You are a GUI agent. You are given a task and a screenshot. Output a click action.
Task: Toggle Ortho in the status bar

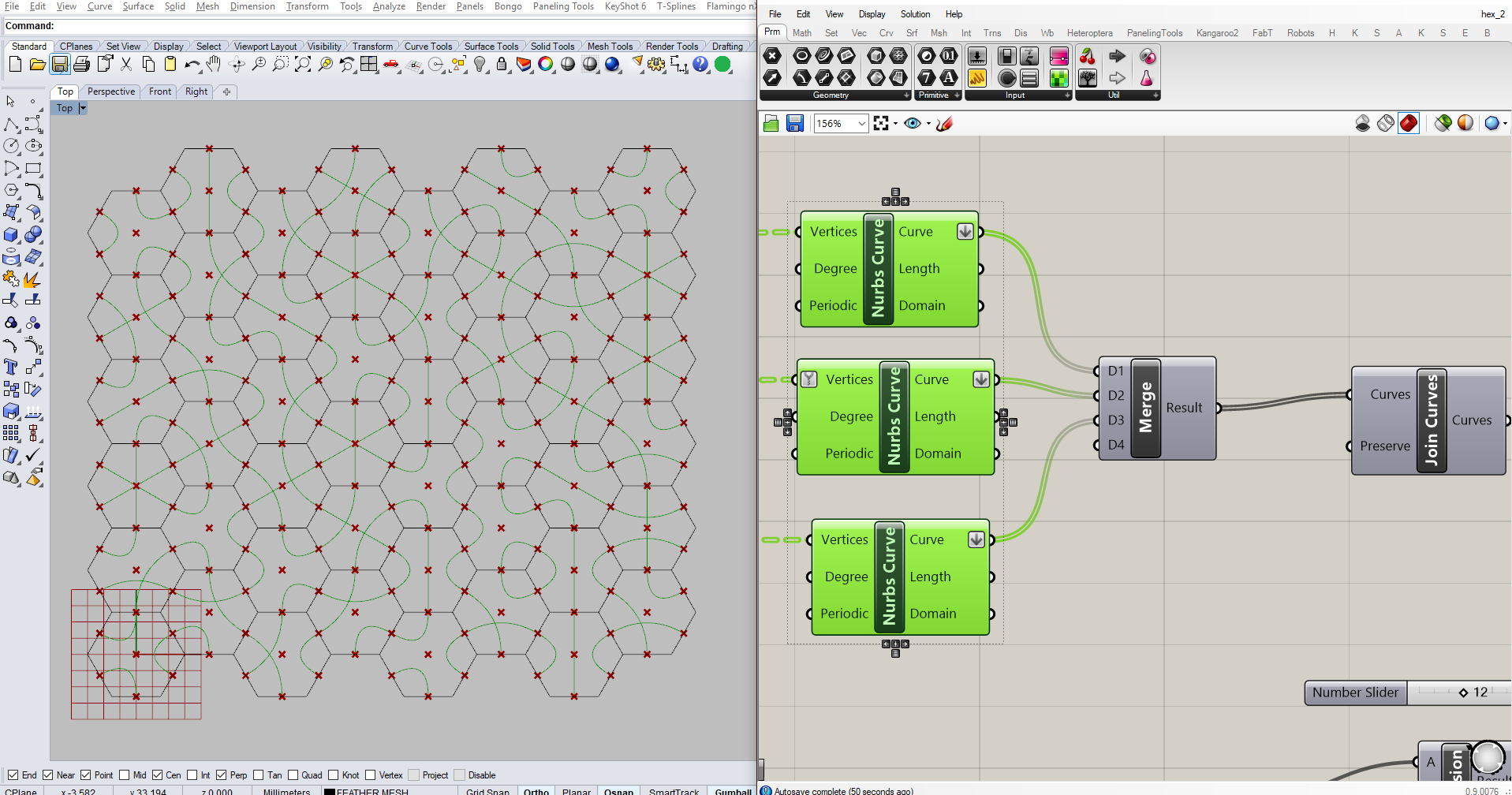coord(536,790)
